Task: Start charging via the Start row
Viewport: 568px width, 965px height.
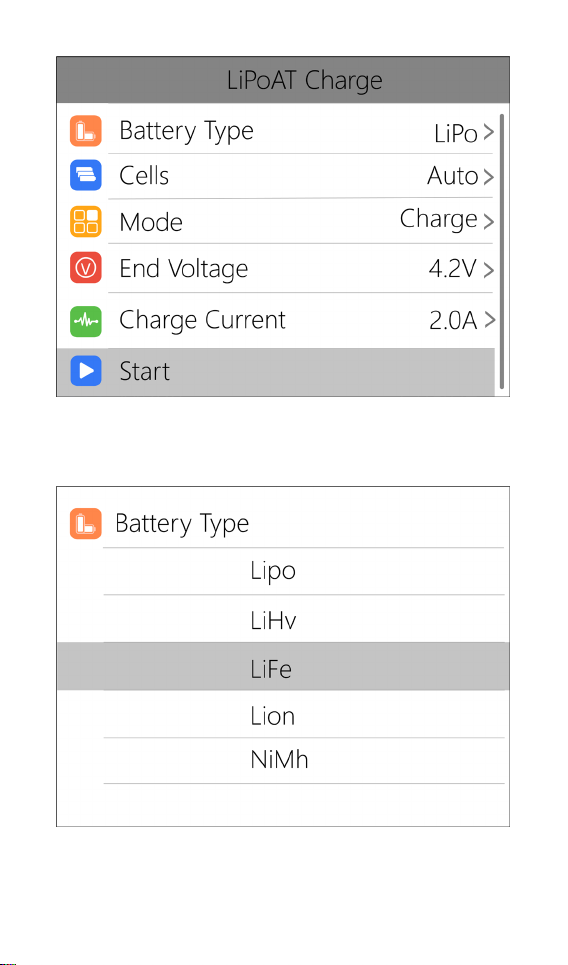Action: (276, 372)
